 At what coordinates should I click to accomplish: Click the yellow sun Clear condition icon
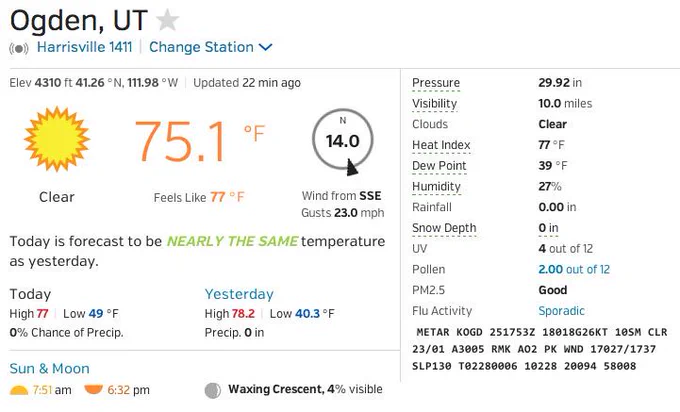[56, 139]
